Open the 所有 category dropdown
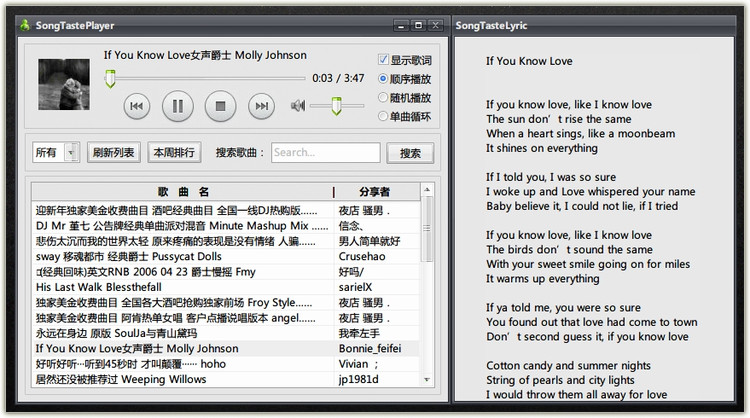 (x=56, y=153)
